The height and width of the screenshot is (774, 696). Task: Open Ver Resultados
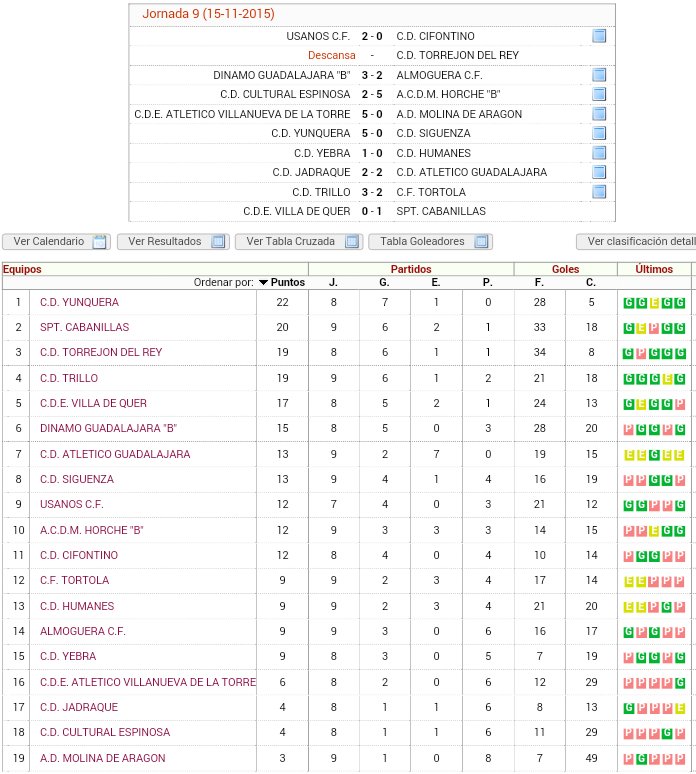pyautogui.click(x=173, y=241)
